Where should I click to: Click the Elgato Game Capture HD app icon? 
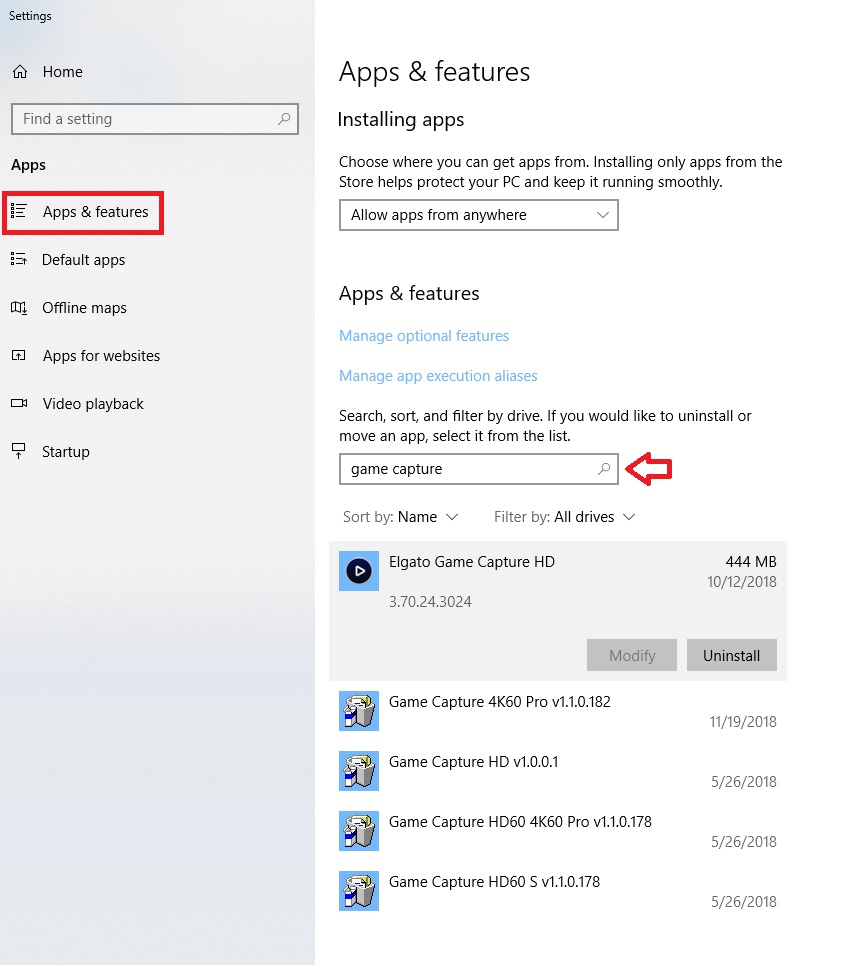(x=358, y=571)
